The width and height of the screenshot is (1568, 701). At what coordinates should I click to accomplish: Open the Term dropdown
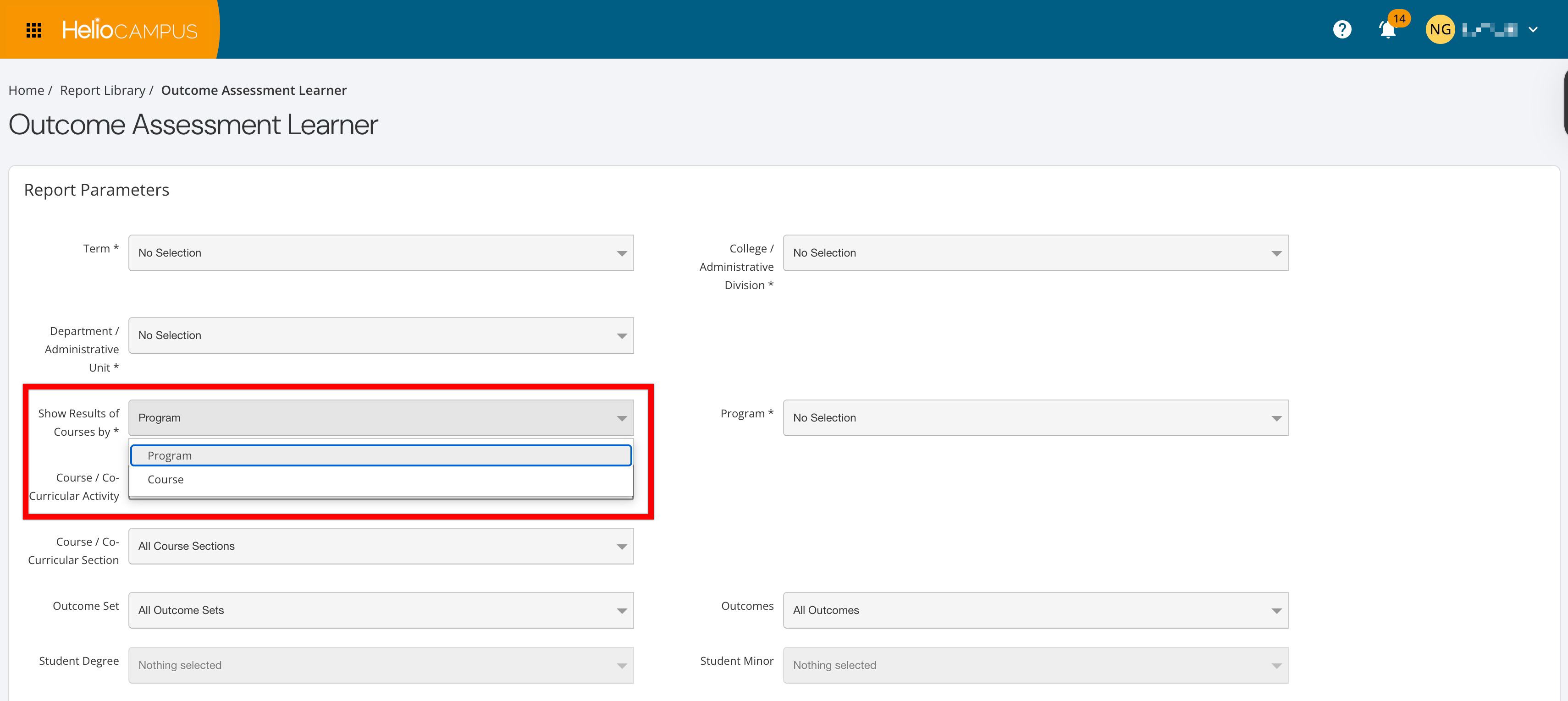[381, 252]
